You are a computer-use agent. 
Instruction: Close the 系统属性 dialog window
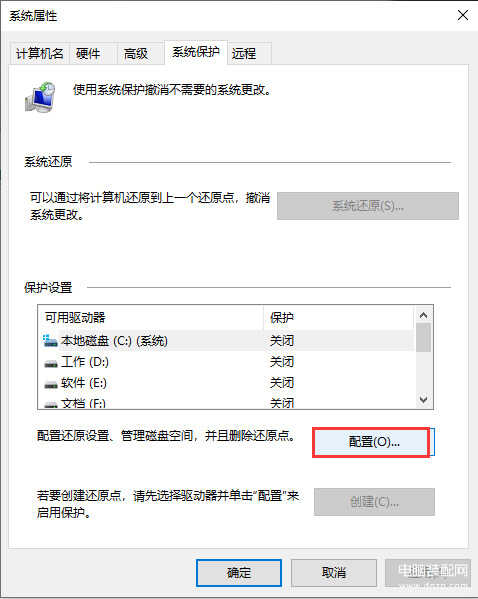463,16
